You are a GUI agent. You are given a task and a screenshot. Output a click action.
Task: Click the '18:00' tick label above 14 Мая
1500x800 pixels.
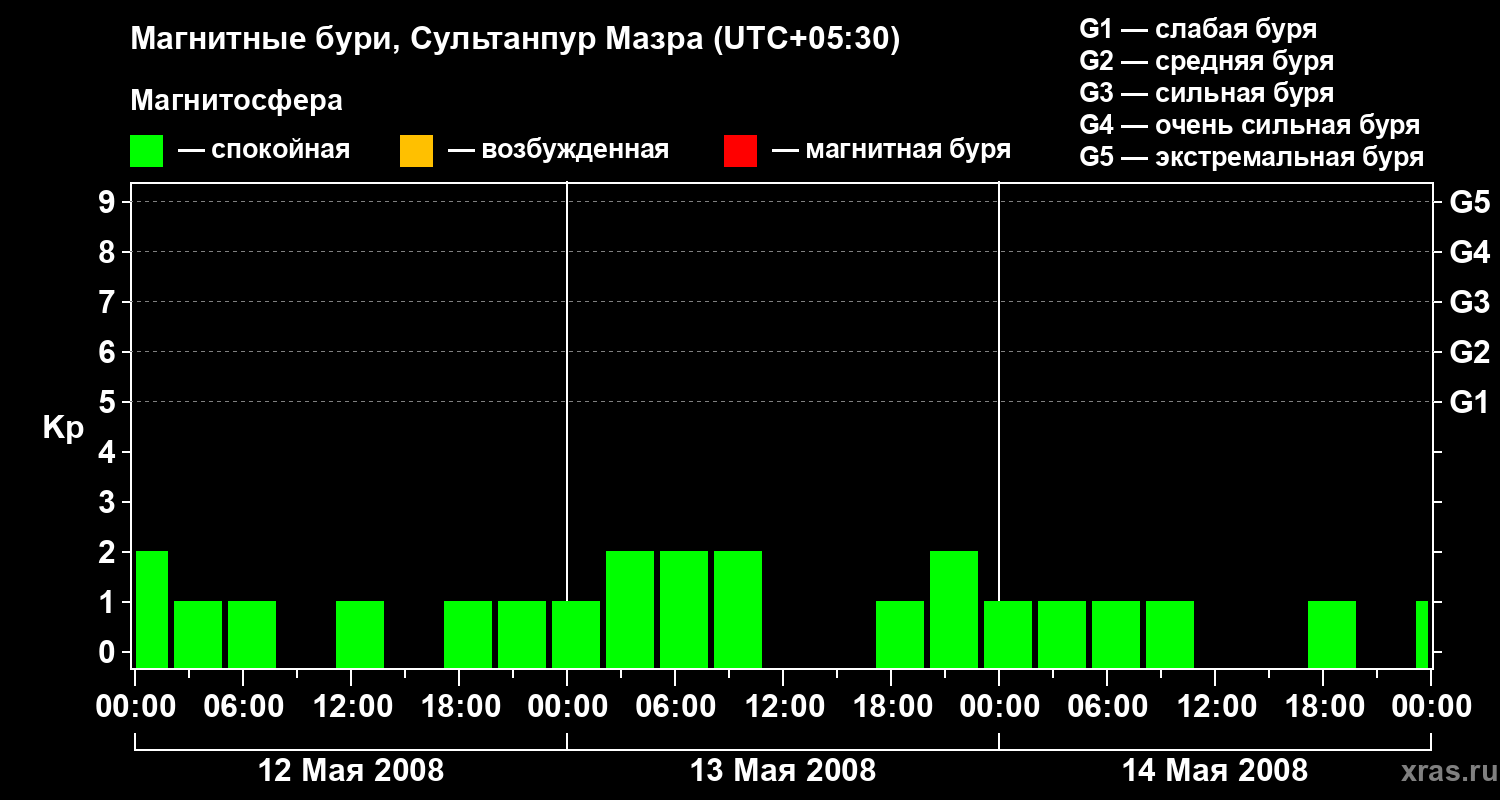click(1323, 707)
